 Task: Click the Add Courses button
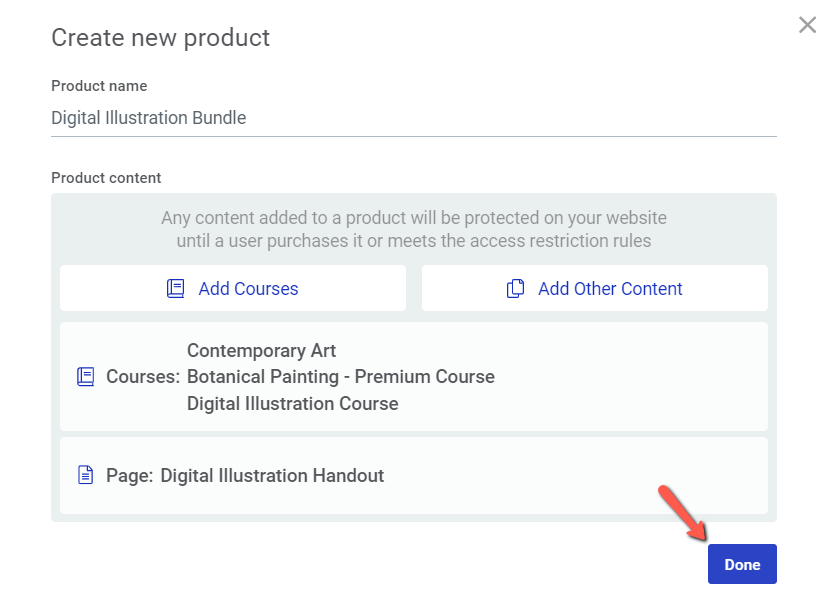point(233,288)
